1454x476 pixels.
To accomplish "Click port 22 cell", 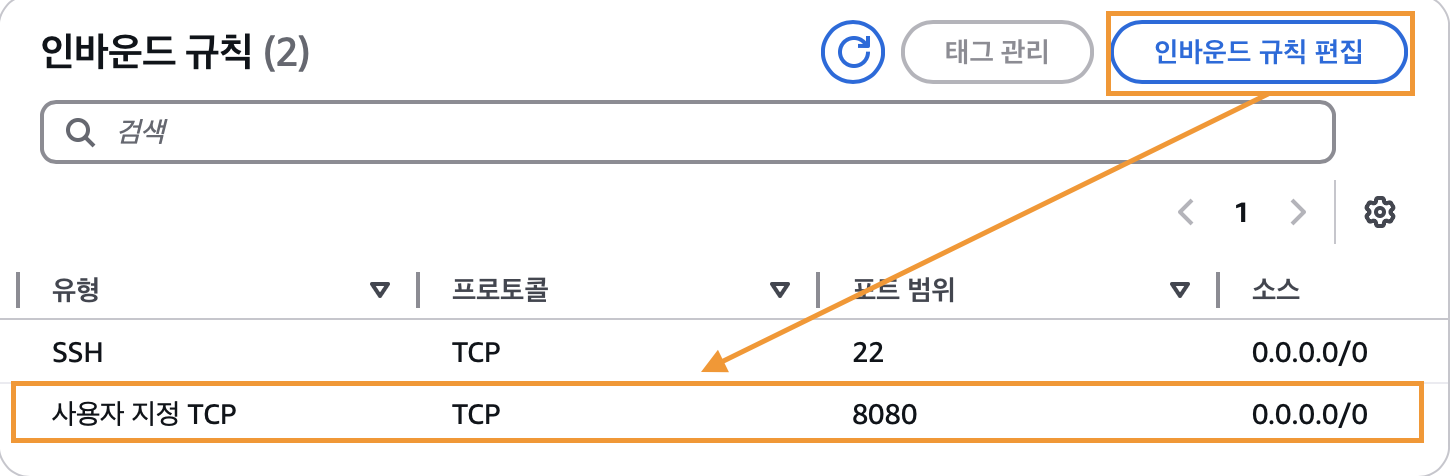I will point(866,353).
